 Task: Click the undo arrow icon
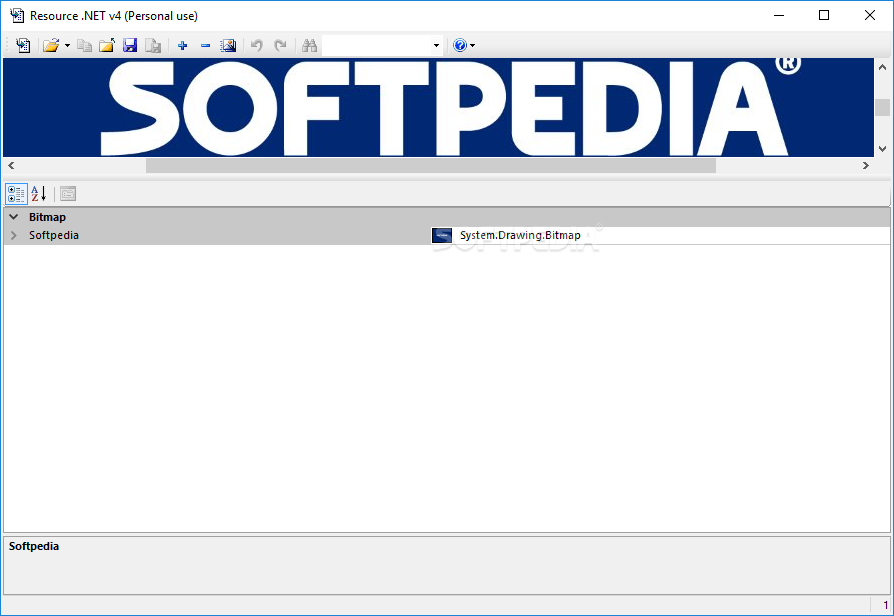pos(257,45)
